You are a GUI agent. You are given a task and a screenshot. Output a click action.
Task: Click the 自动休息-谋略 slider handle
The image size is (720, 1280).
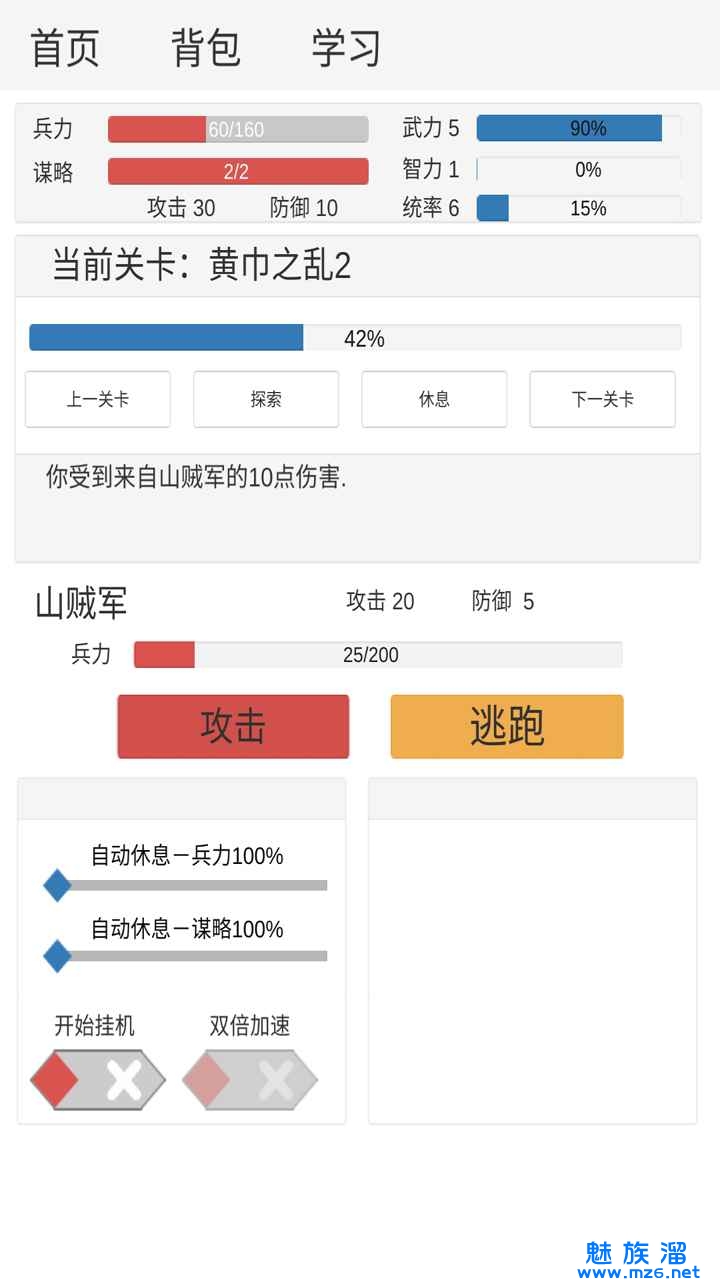pos(58,956)
